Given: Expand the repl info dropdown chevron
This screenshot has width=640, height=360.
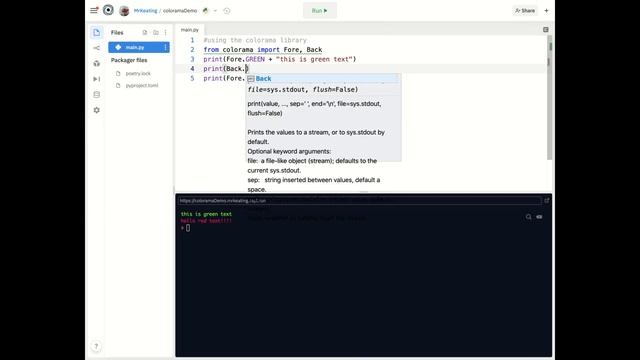Looking at the screenshot, I should [x=215, y=11].
